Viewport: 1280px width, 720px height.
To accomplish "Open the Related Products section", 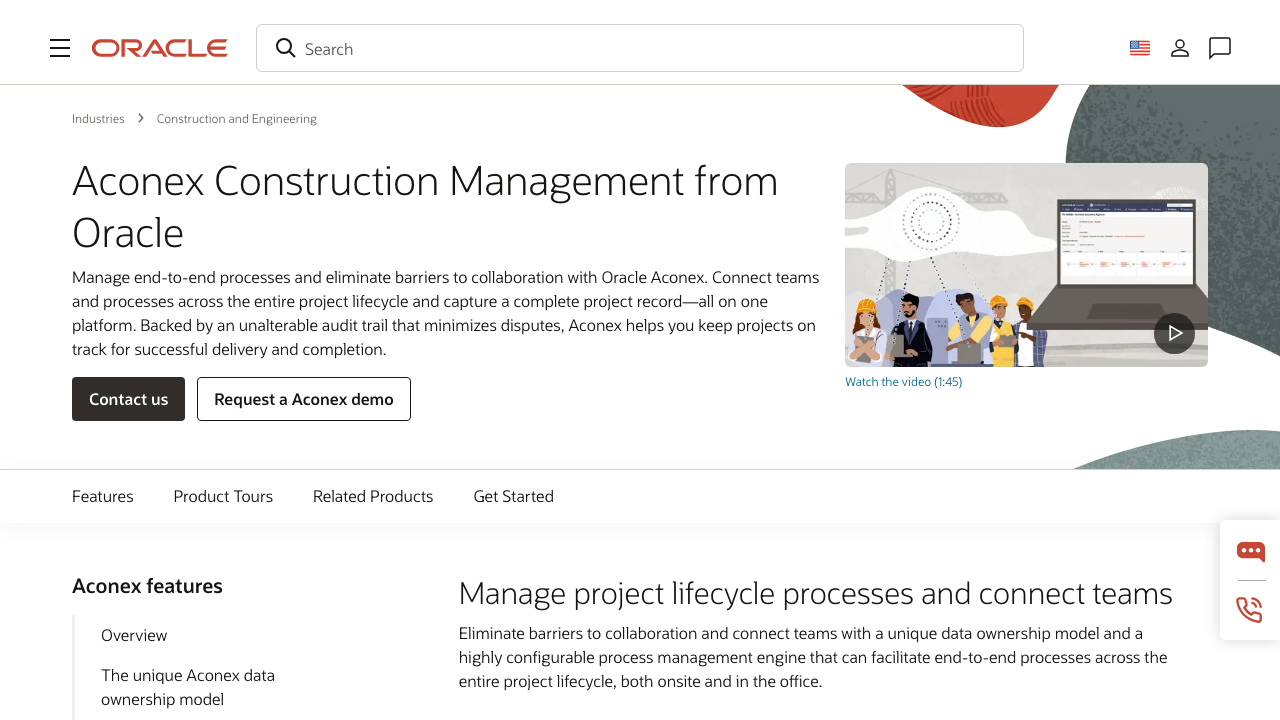I will click(x=372, y=496).
